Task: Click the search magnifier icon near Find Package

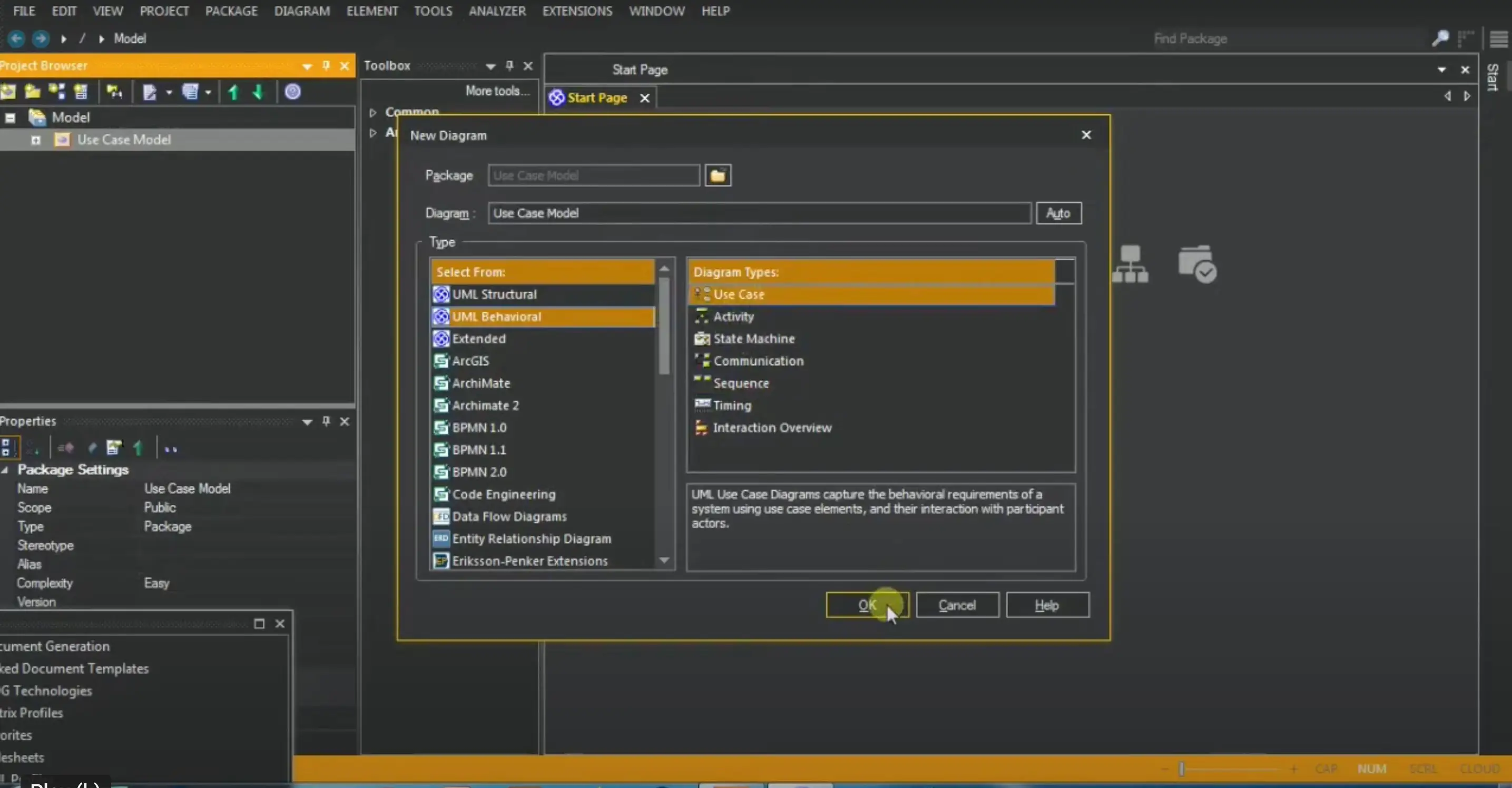Action: click(1439, 38)
